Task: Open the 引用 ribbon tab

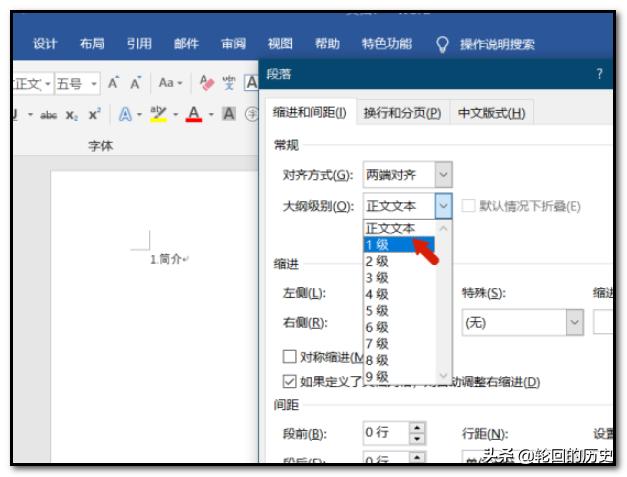Action: click(x=139, y=44)
